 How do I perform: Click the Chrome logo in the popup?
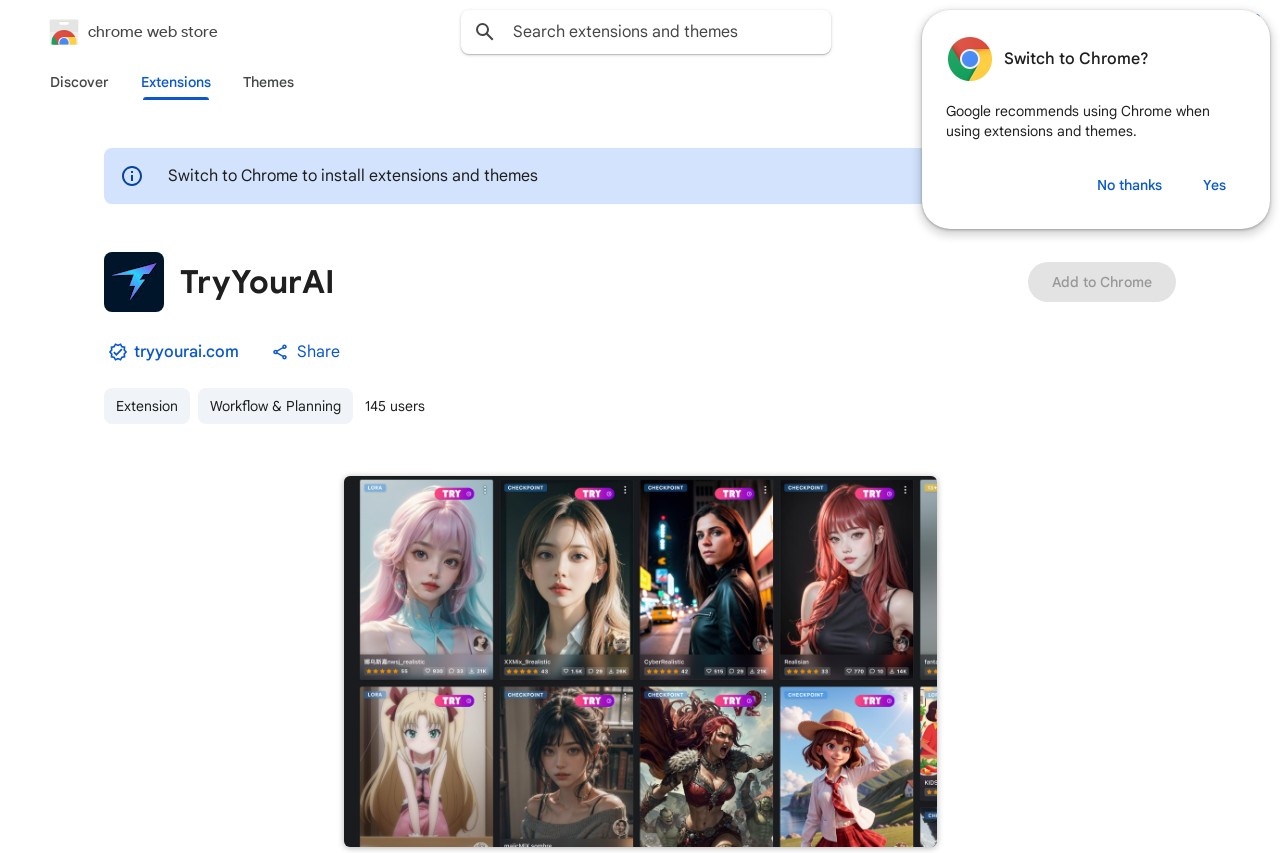pyautogui.click(x=970, y=59)
